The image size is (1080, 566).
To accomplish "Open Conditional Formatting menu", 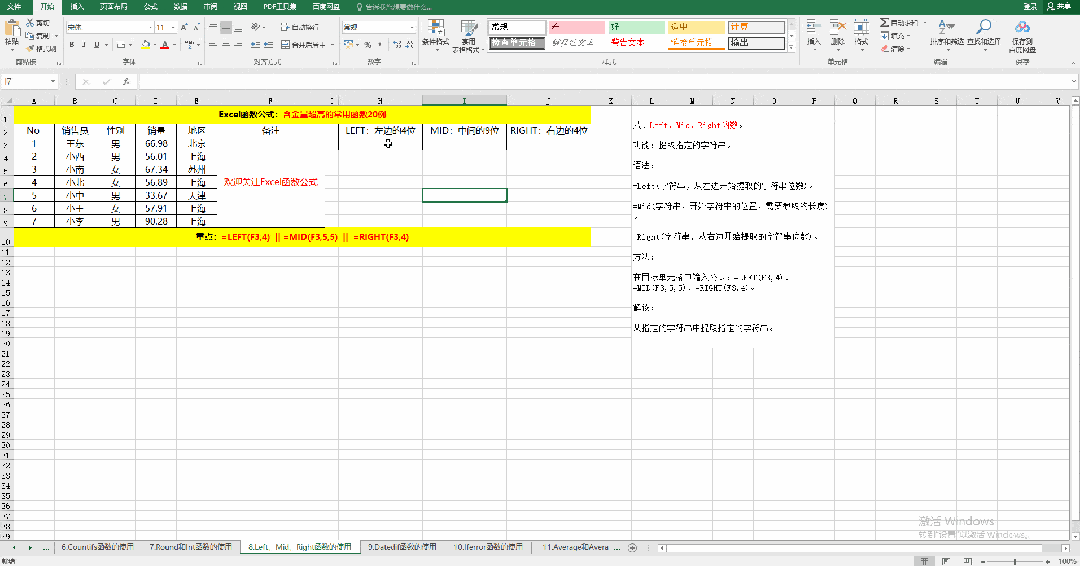I will tap(435, 35).
